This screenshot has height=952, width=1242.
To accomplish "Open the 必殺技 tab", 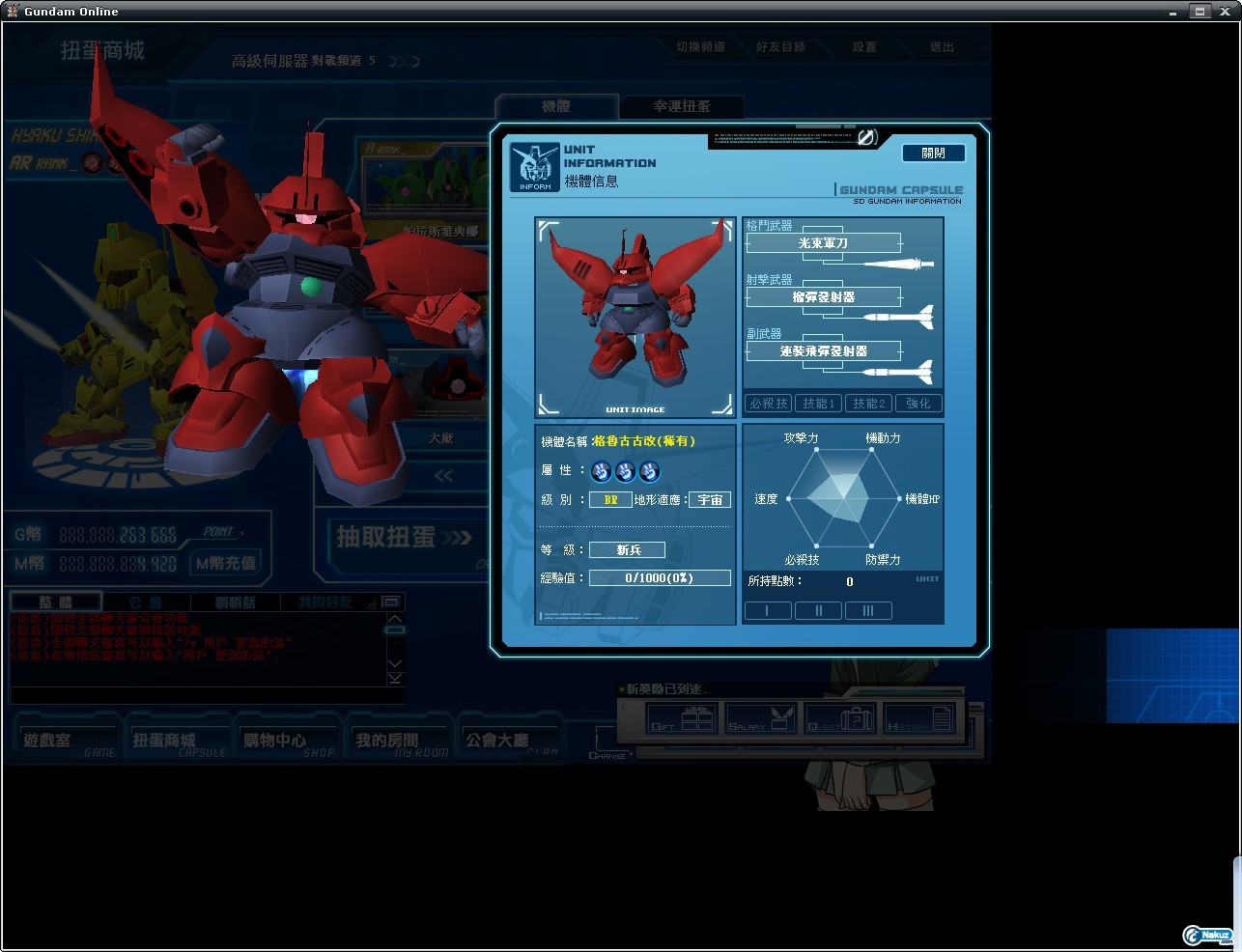I will (769, 404).
